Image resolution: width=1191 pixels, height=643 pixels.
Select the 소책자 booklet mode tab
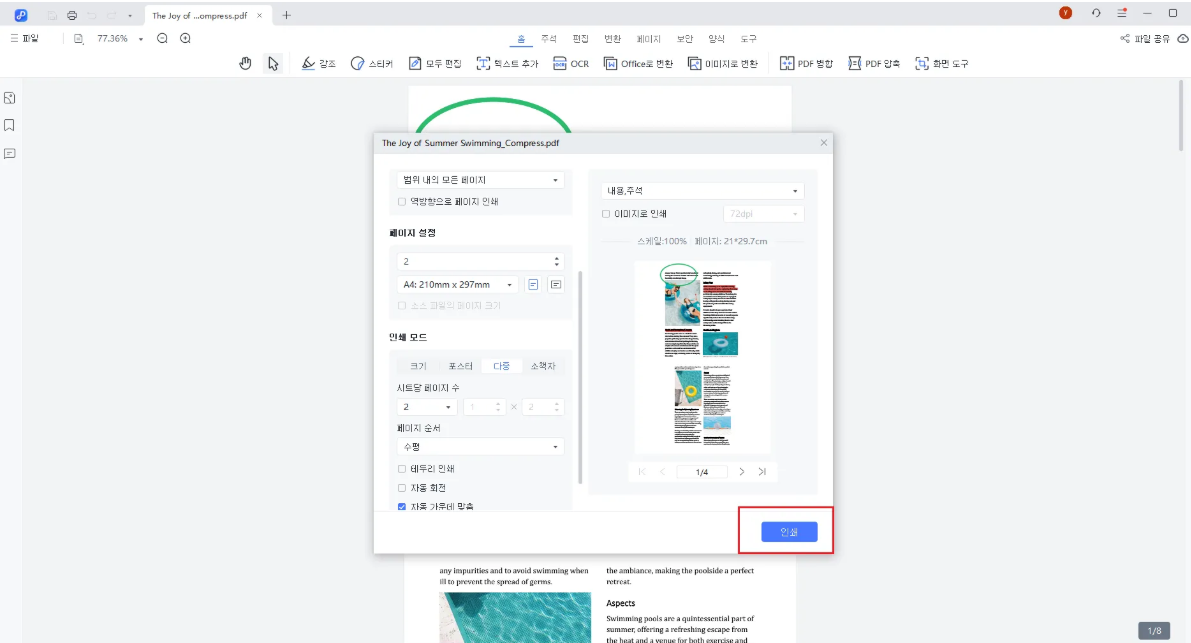[x=543, y=366]
